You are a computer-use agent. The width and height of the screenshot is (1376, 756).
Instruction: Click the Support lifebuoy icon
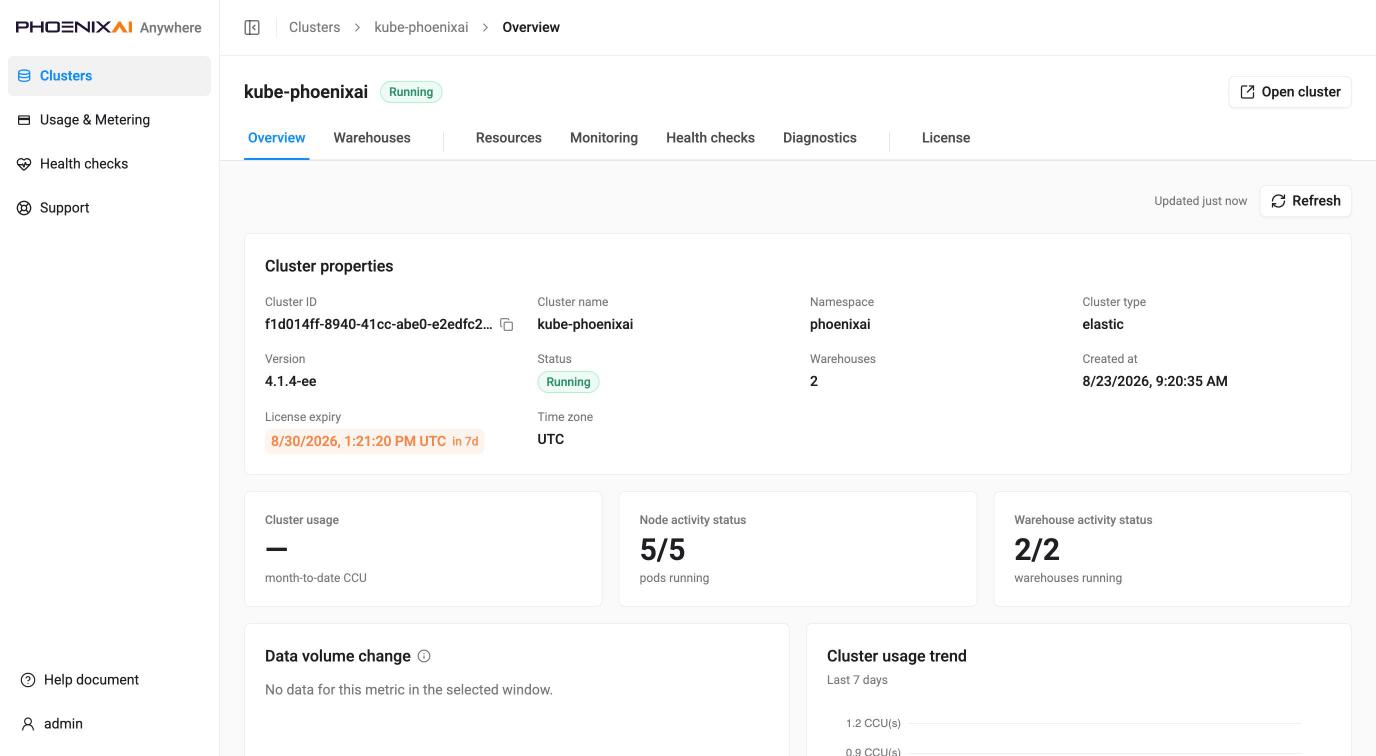click(25, 208)
